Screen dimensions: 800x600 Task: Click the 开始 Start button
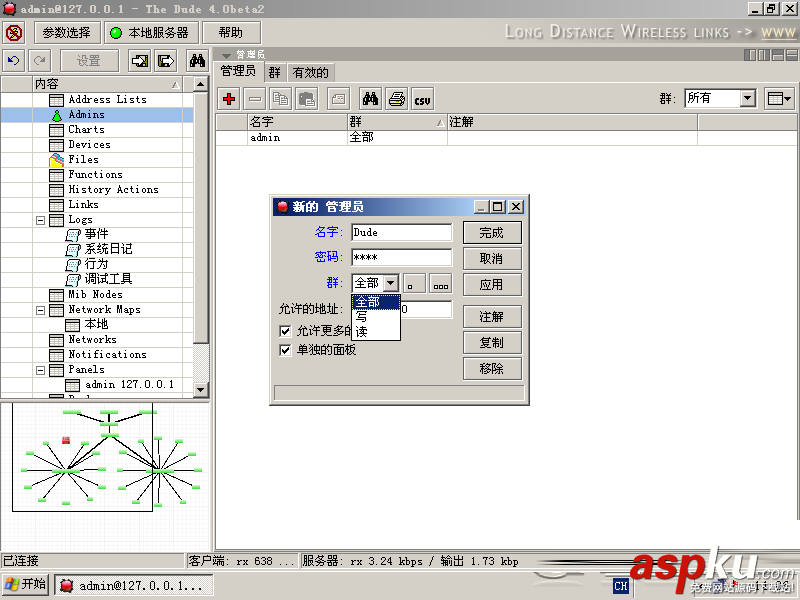26,585
